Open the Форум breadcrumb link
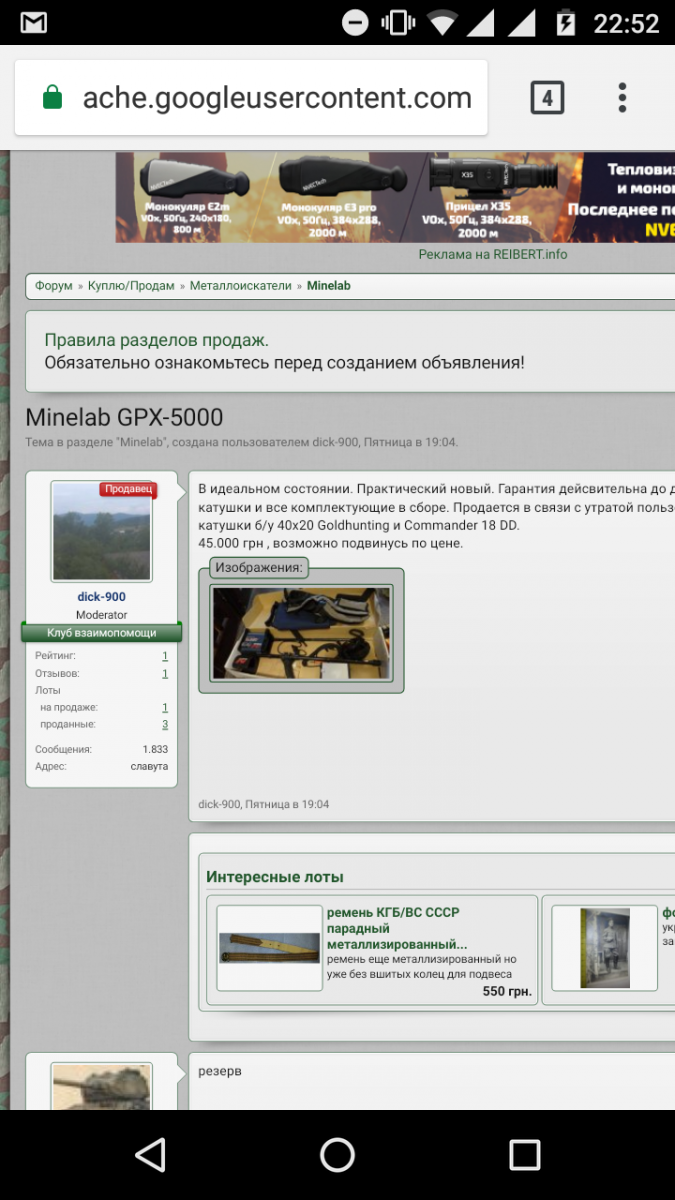The width and height of the screenshot is (675, 1200). point(54,286)
